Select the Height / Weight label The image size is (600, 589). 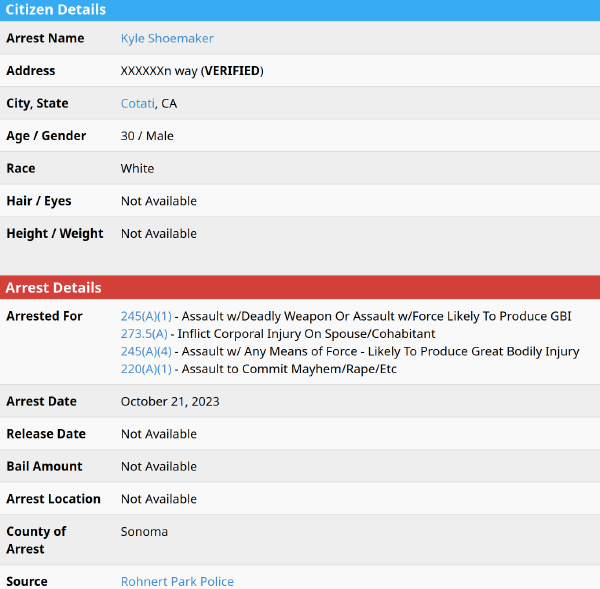click(55, 233)
